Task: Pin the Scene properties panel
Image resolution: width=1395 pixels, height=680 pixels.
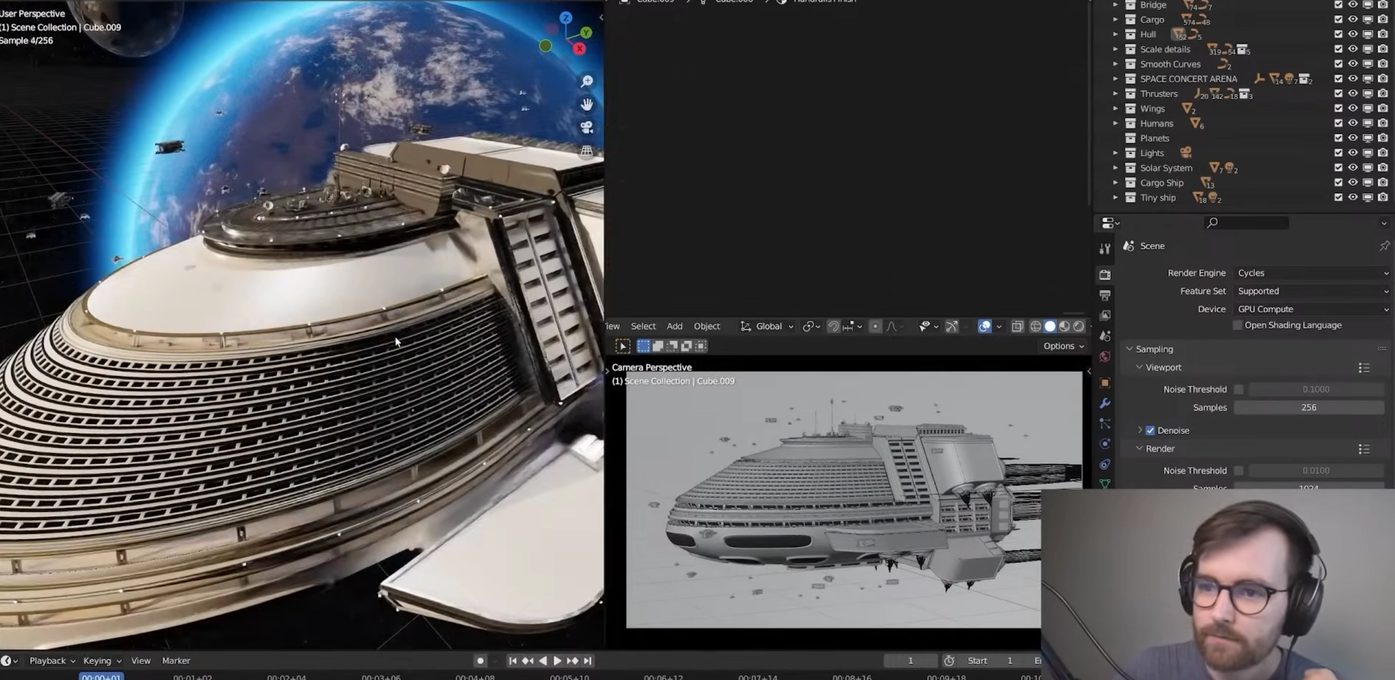Action: click(1384, 246)
